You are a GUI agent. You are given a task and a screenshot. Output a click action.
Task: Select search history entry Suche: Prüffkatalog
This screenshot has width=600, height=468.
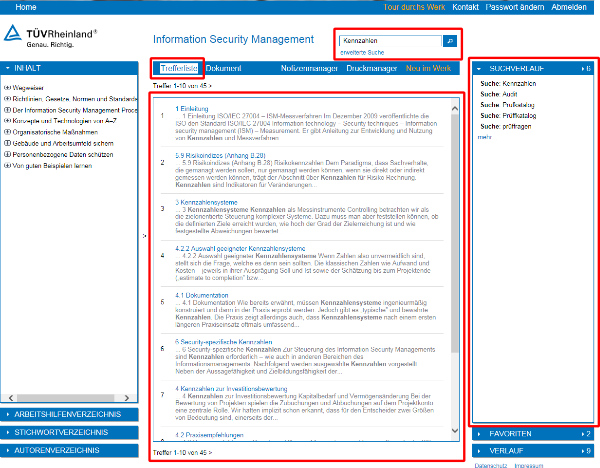508,116
